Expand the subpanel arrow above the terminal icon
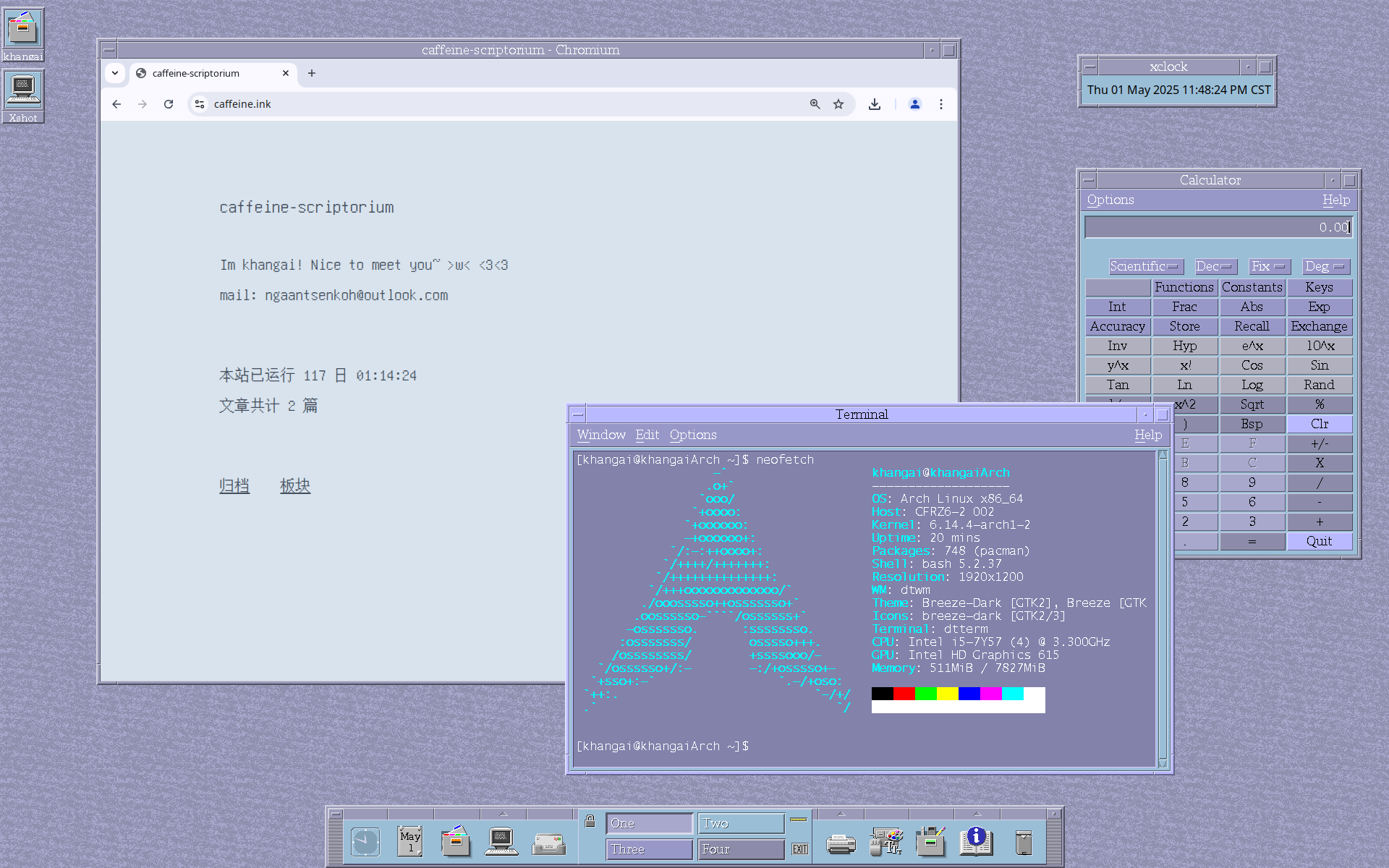Viewport: 1389px width, 868px height. pyautogui.click(x=503, y=814)
